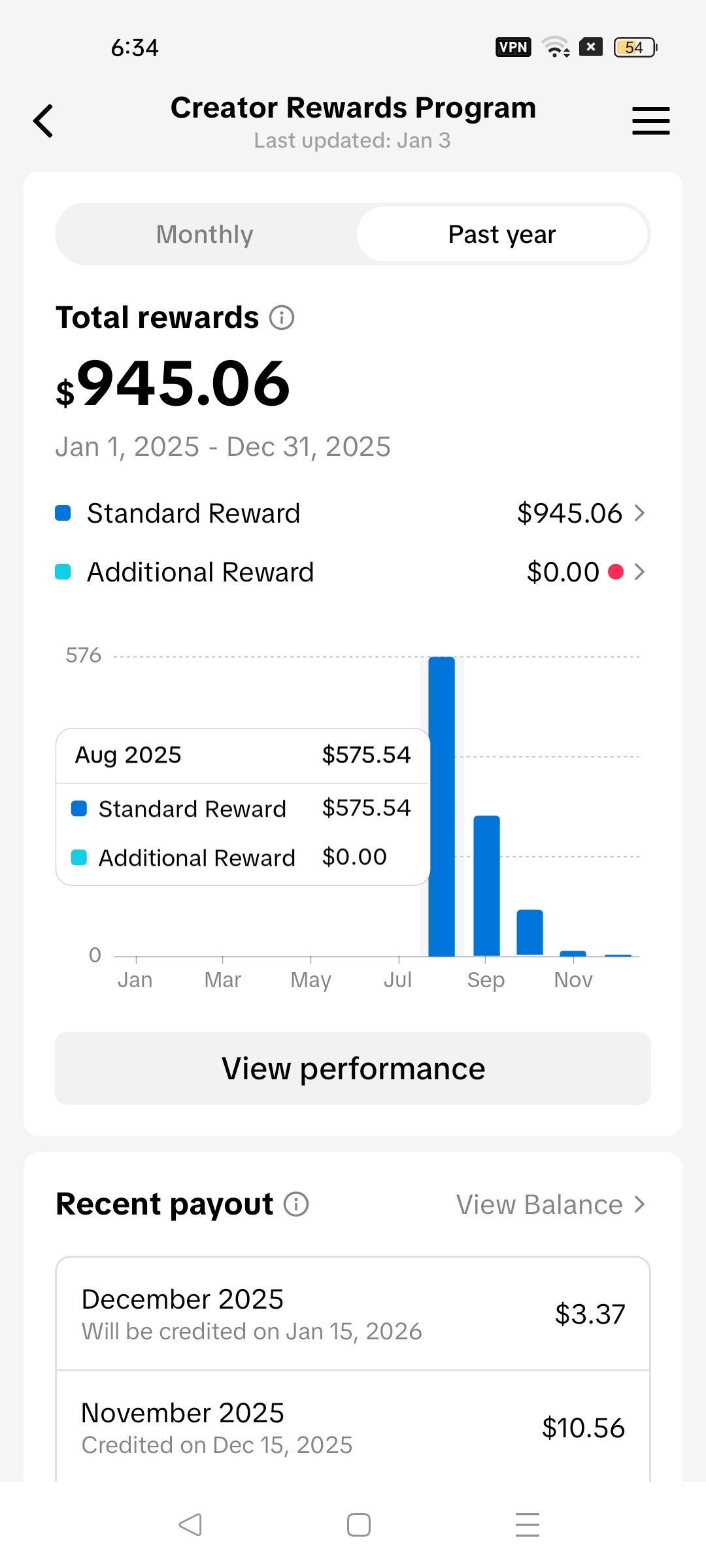
Task: Tap the VPN status bar icon
Action: [513, 47]
